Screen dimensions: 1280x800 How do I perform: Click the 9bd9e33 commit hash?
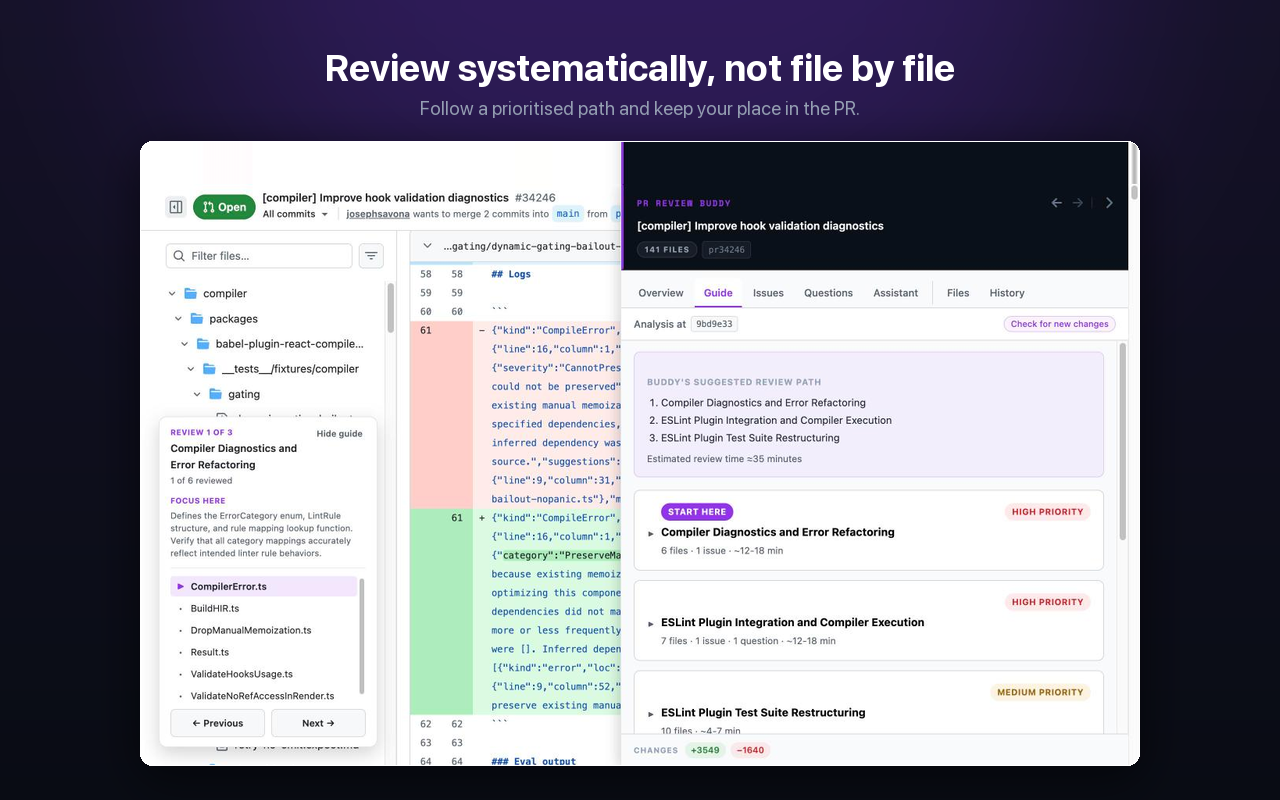[714, 324]
